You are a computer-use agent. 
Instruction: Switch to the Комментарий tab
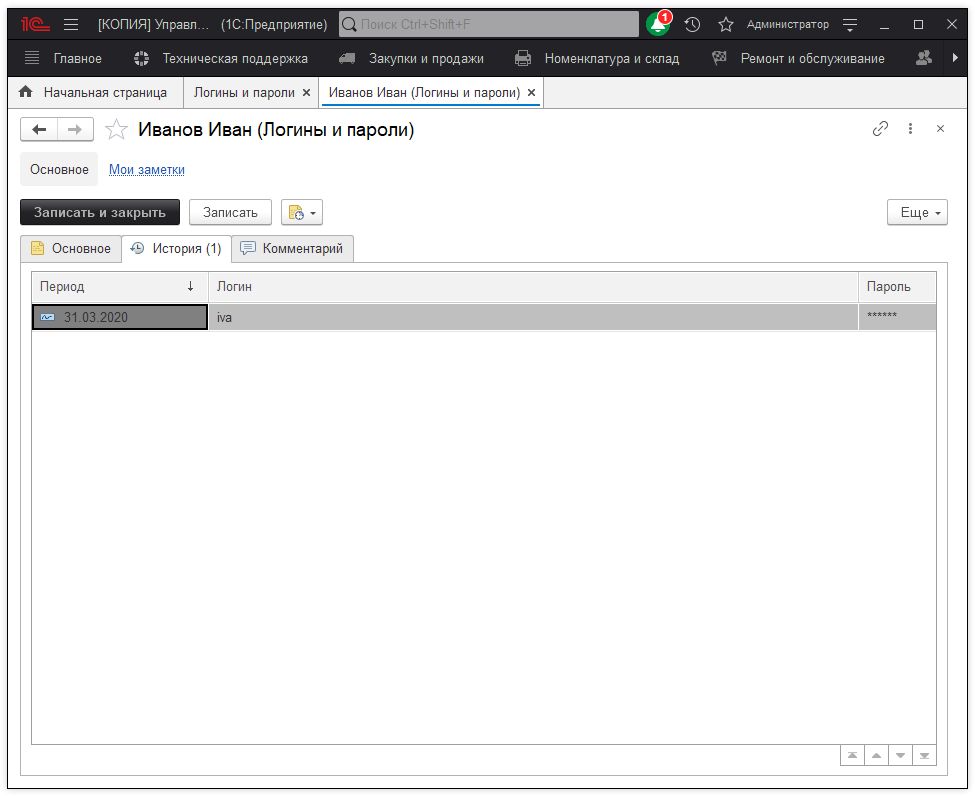coord(292,248)
